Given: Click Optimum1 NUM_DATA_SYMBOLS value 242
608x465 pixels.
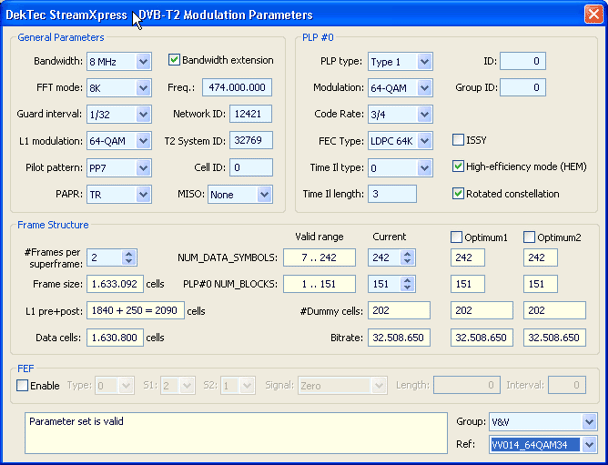Looking at the screenshot, I should pyautogui.click(x=468, y=258).
